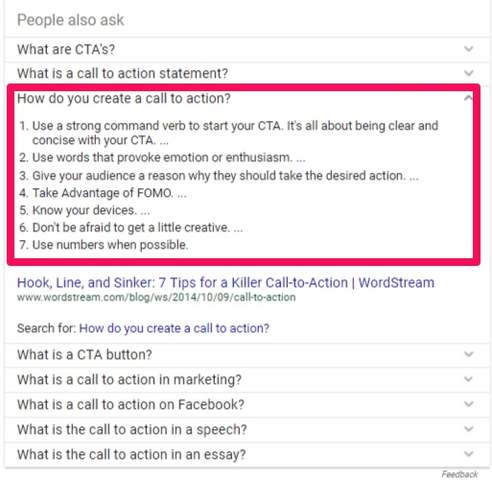This screenshot has width=492, height=480.
Task: Click the Feedback link
Action: [x=460, y=474]
